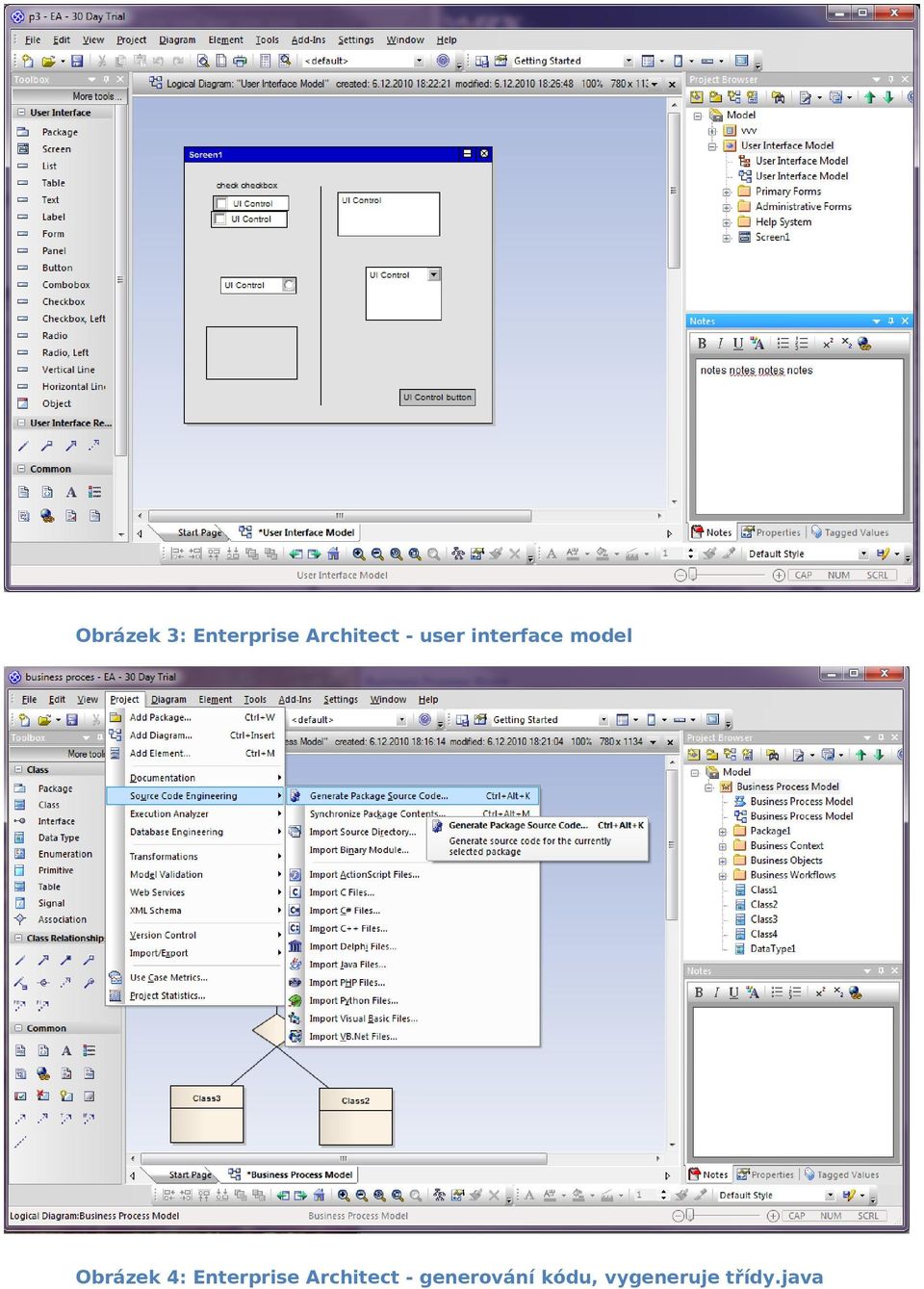This screenshot has width=924, height=1289.
Task: Open <default> dropdown in p3 toolbar
Action: coord(419,61)
